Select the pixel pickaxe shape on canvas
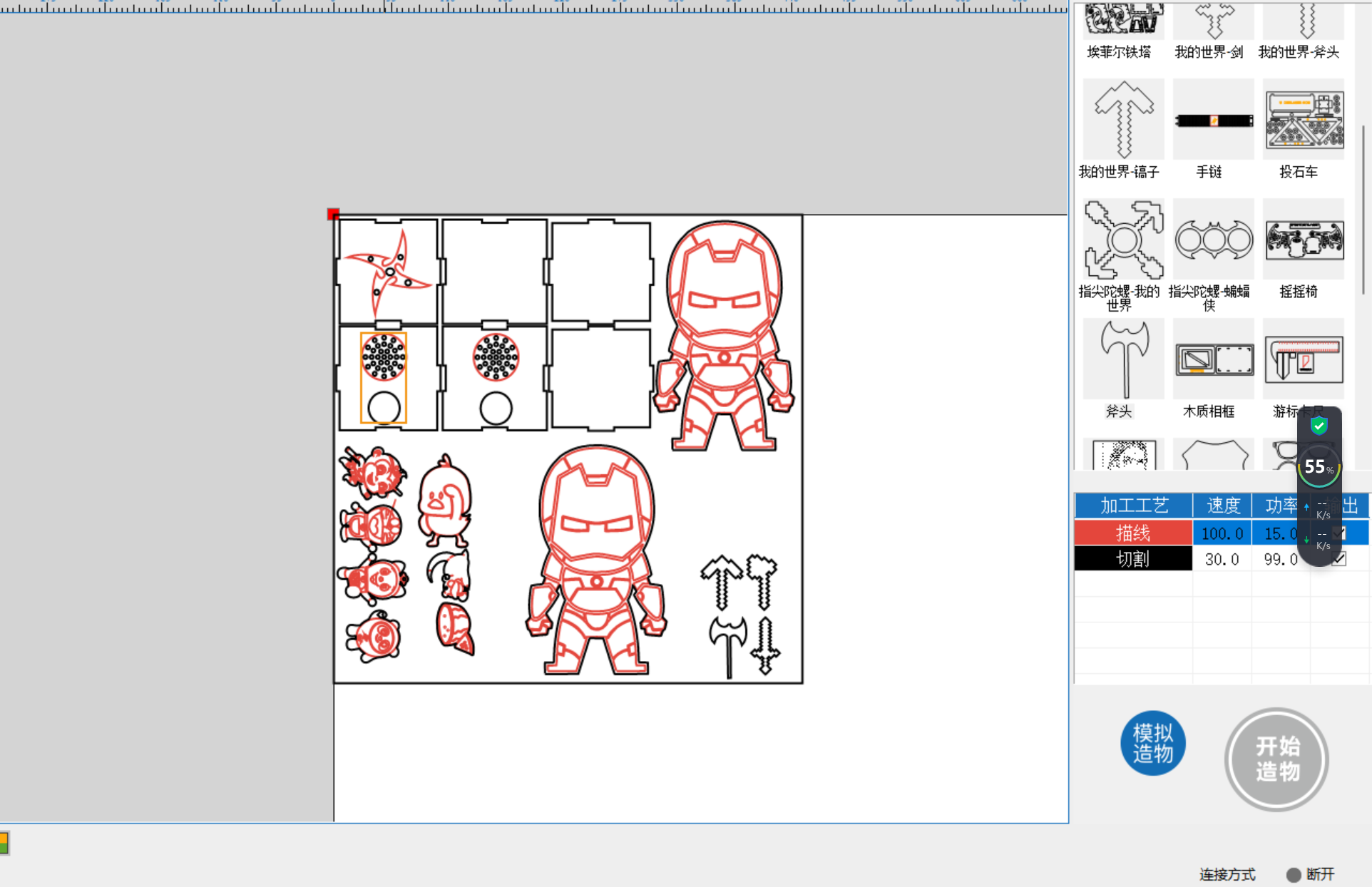1372x887 pixels. (x=721, y=582)
